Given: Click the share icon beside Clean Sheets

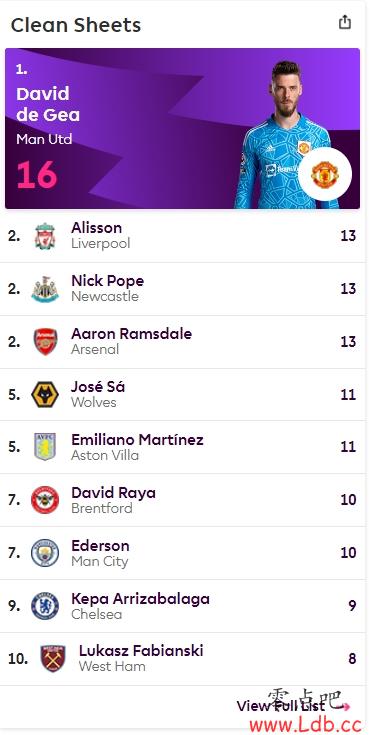Looking at the screenshot, I should point(345,22).
